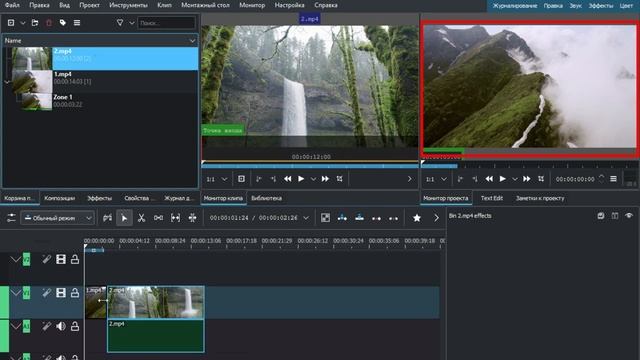This screenshot has height=360, width=640.
Task: Switch to the Библиотека tab
Action: point(267,198)
